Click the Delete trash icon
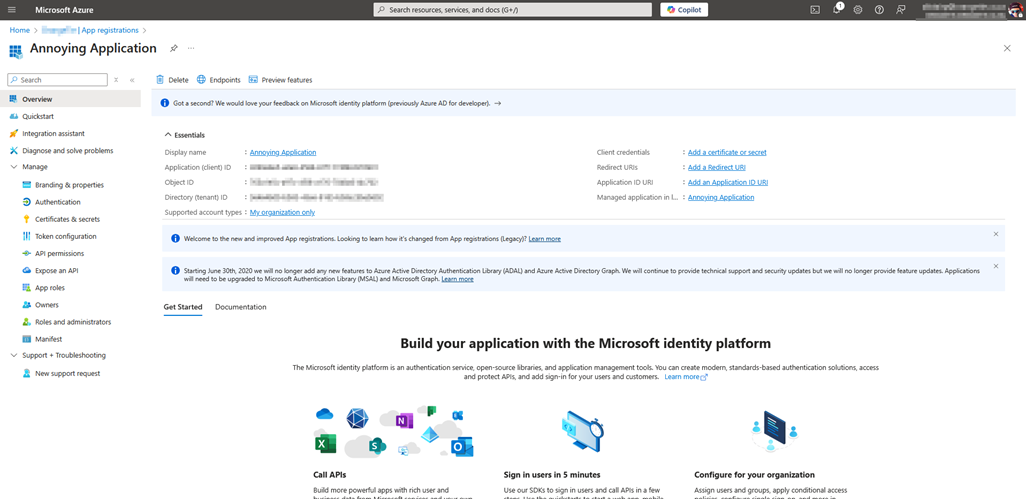Screen dimensions: 1026x499 tap(160, 80)
